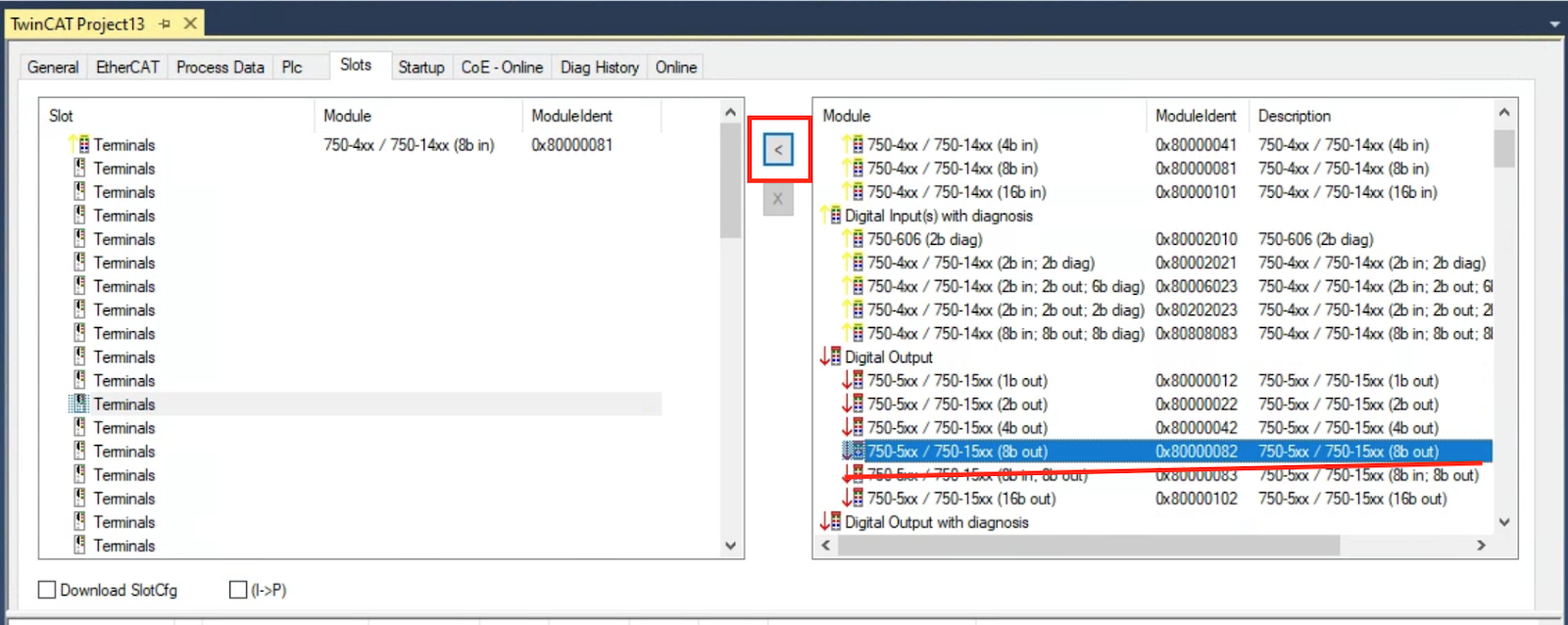Open the Startup tab
This screenshot has height=625, width=1568.
click(x=421, y=68)
